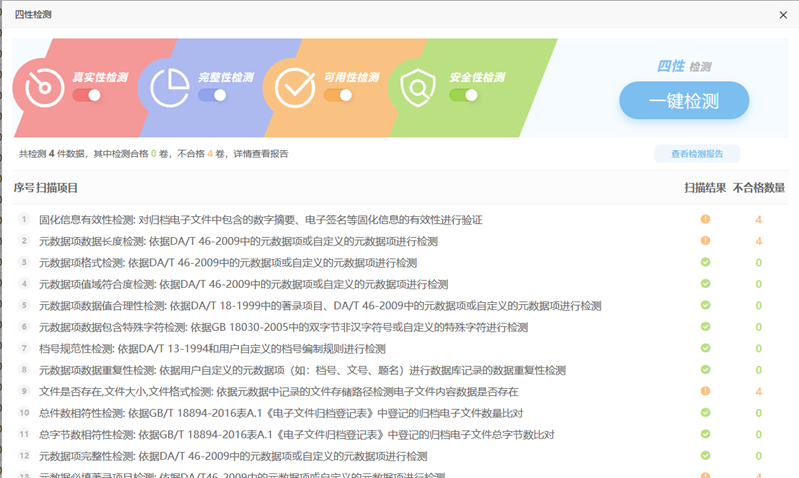Click green check icon for 元数据项完整性检测 row
The height and width of the screenshot is (478, 799).
click(705, 455)
